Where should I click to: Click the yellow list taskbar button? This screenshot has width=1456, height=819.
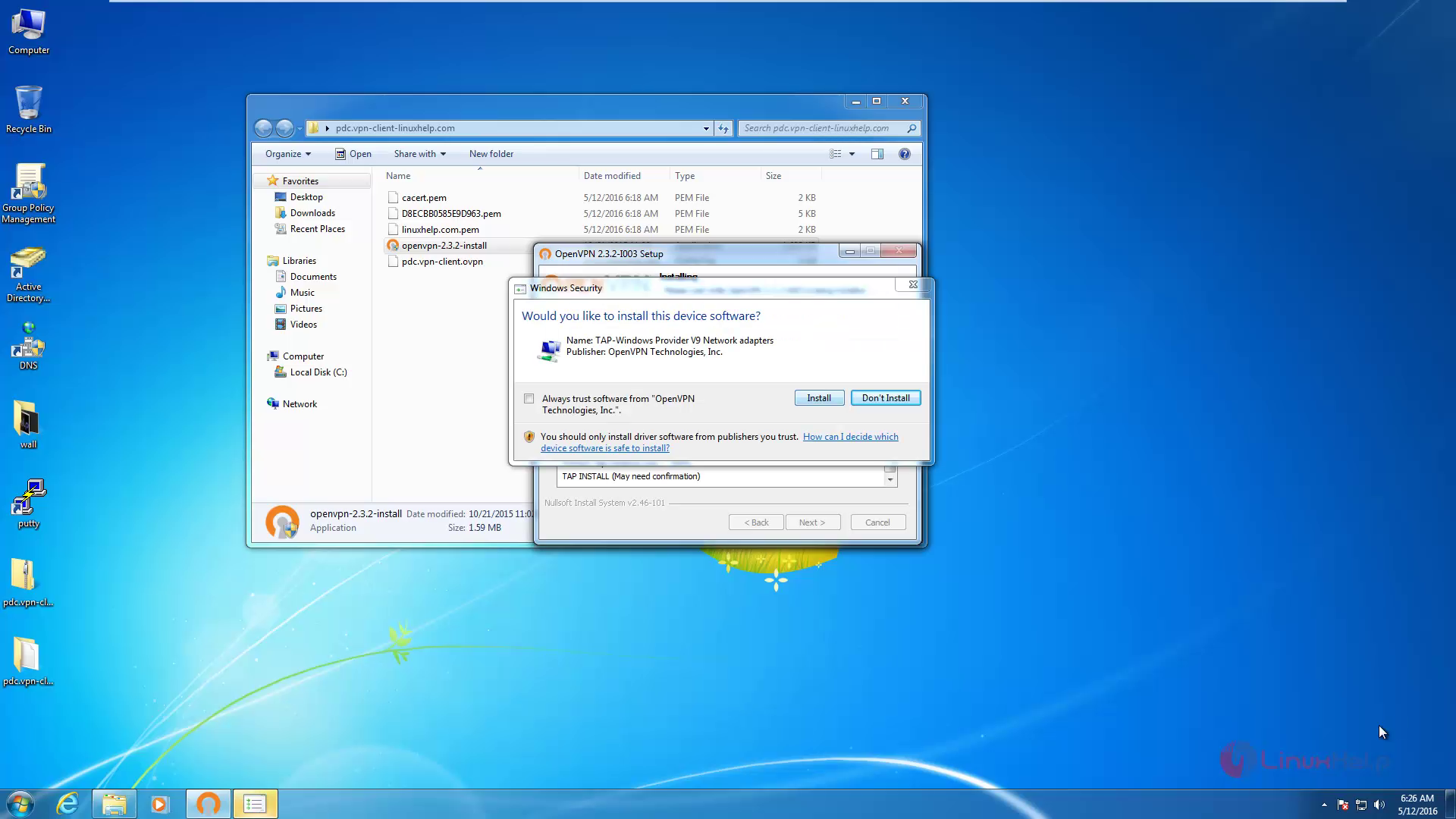[255, 804]
